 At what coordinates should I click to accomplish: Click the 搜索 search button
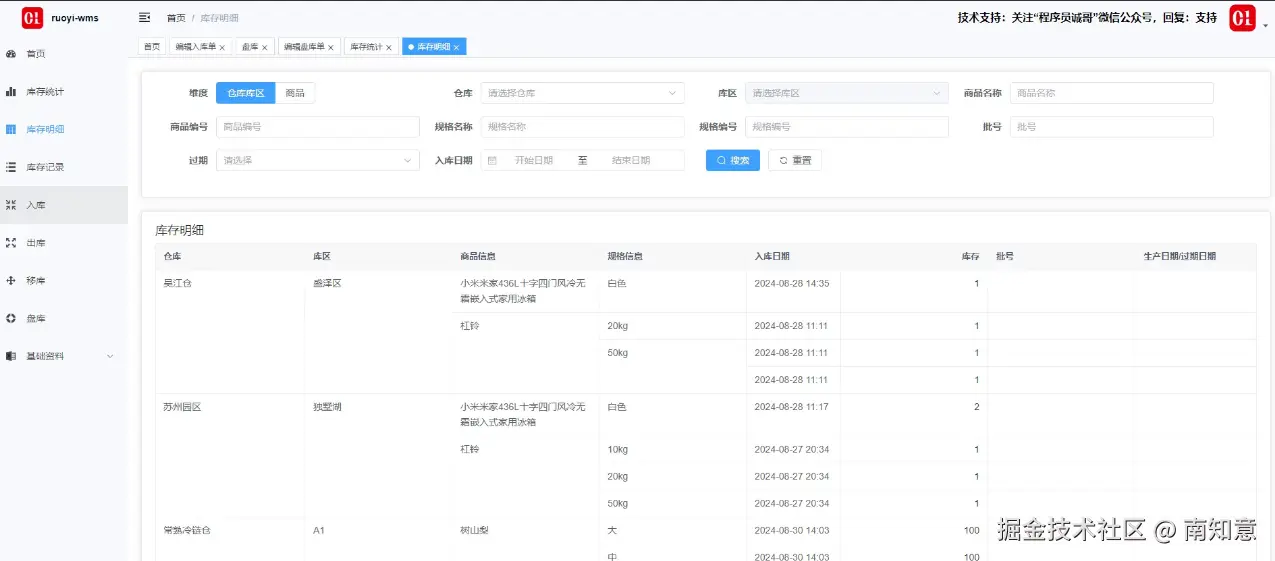[x=733, y=160]
